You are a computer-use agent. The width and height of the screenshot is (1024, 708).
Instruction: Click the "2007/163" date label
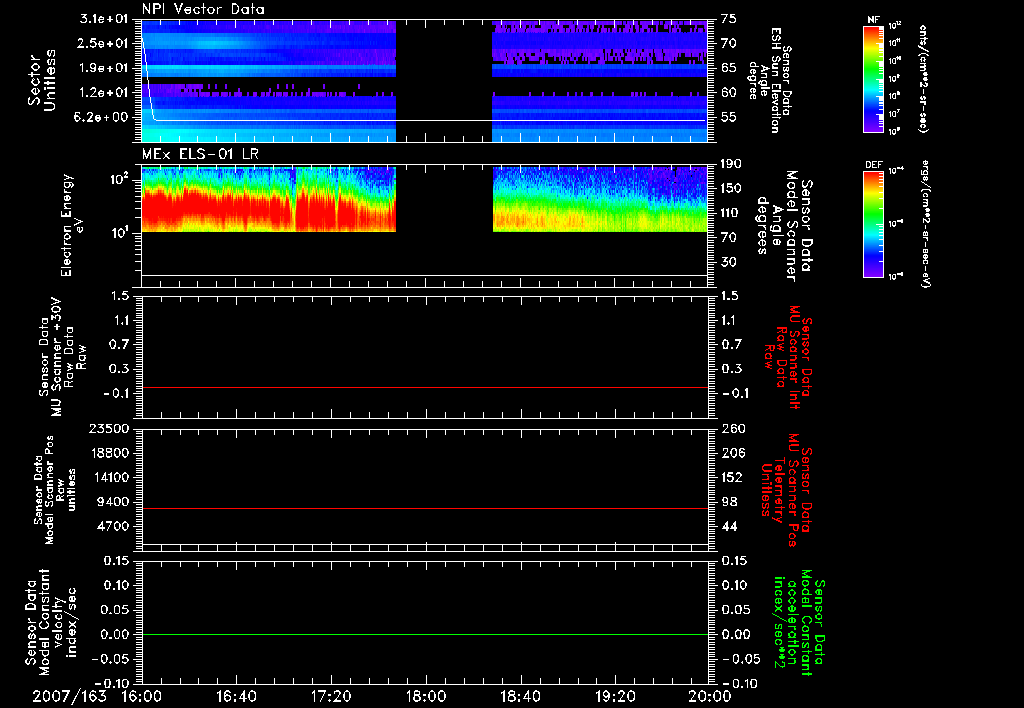(69, 696)
